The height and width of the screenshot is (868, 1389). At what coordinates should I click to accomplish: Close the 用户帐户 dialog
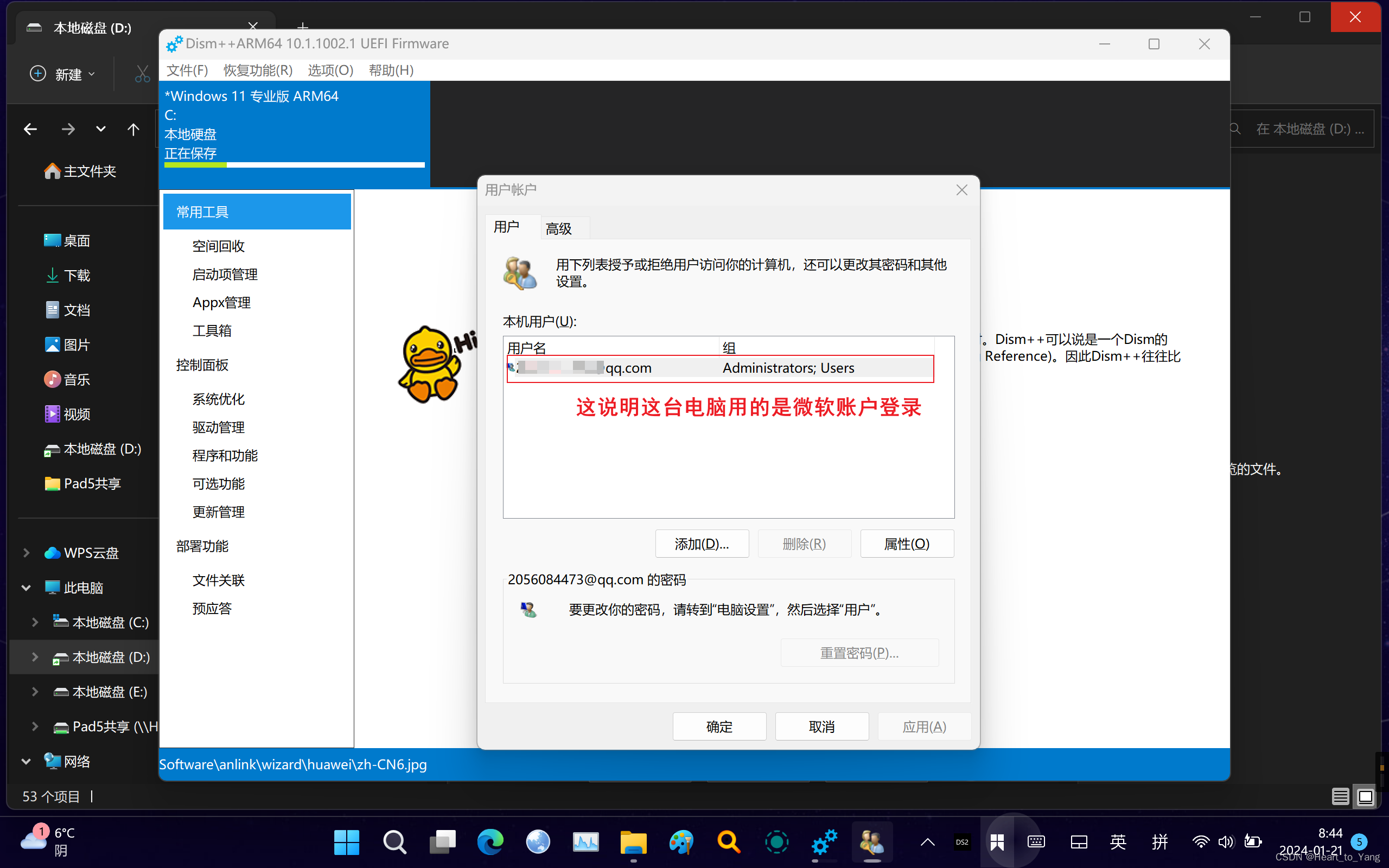[x=962, y=190]
